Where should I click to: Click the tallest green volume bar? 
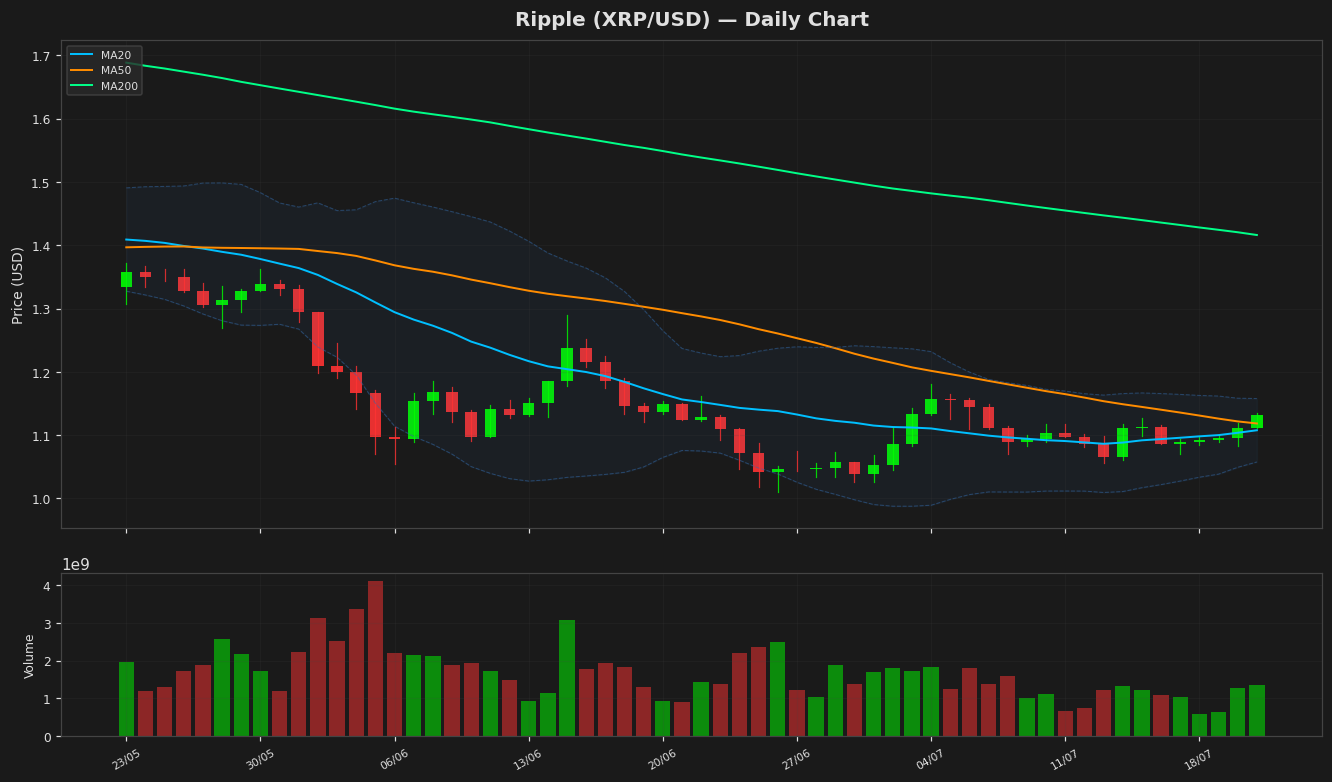click(567, 678)
